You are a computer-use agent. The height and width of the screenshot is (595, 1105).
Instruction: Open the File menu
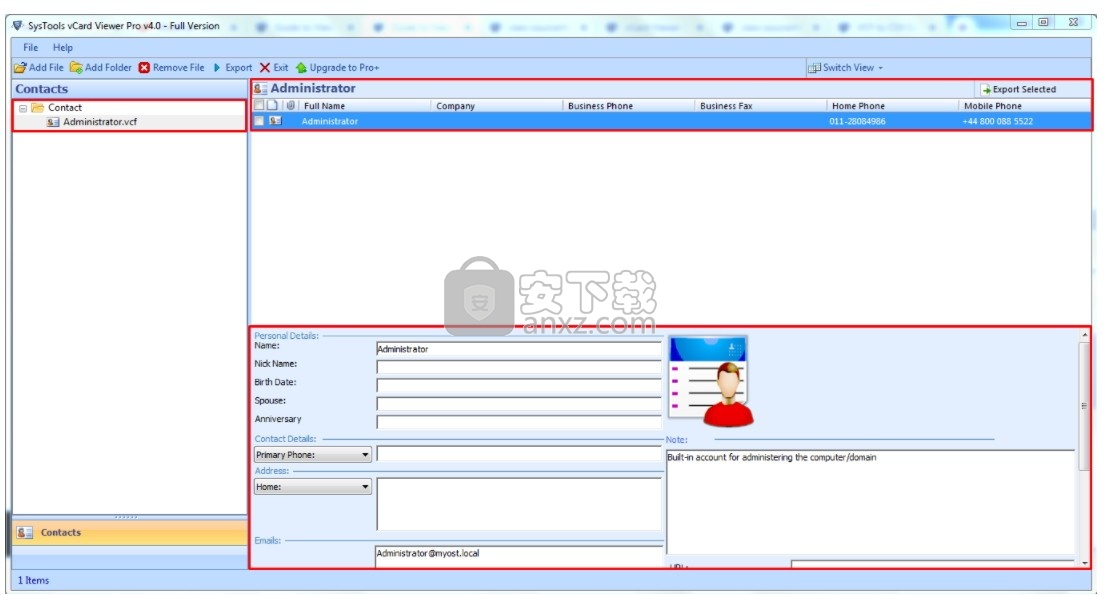(x=30, y=47)
